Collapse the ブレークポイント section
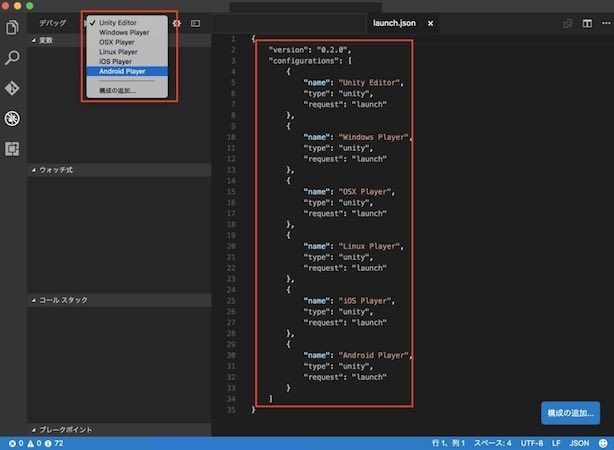The image size is (614, 450). pyautogui.click(x=119, y=430)
